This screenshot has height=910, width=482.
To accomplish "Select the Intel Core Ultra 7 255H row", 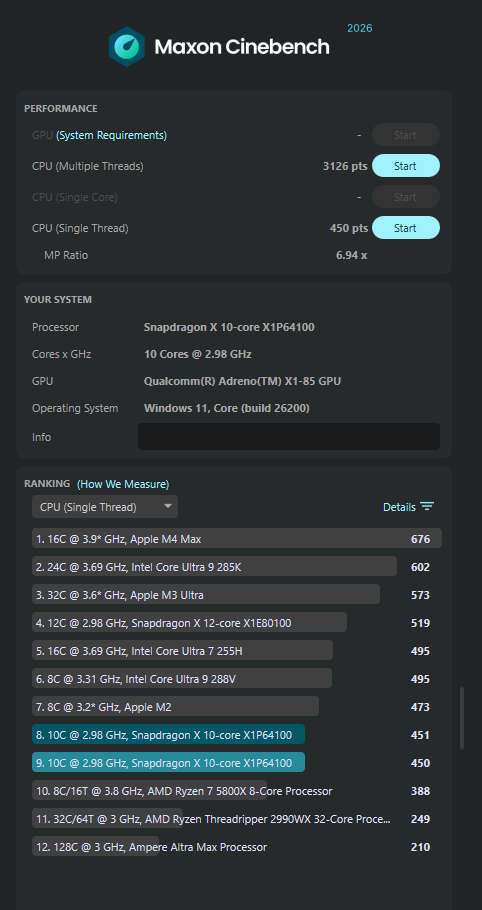I will (x=237, y=651).
